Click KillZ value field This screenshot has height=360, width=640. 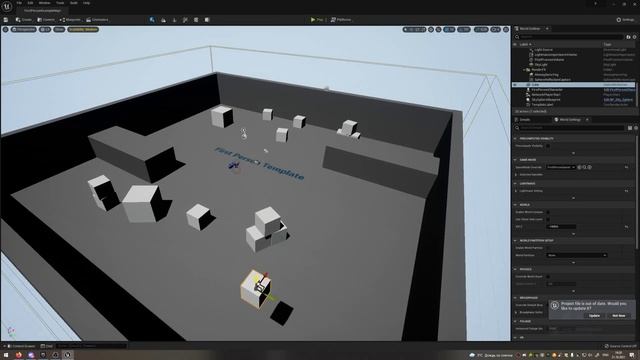click(x=561, y=227)
